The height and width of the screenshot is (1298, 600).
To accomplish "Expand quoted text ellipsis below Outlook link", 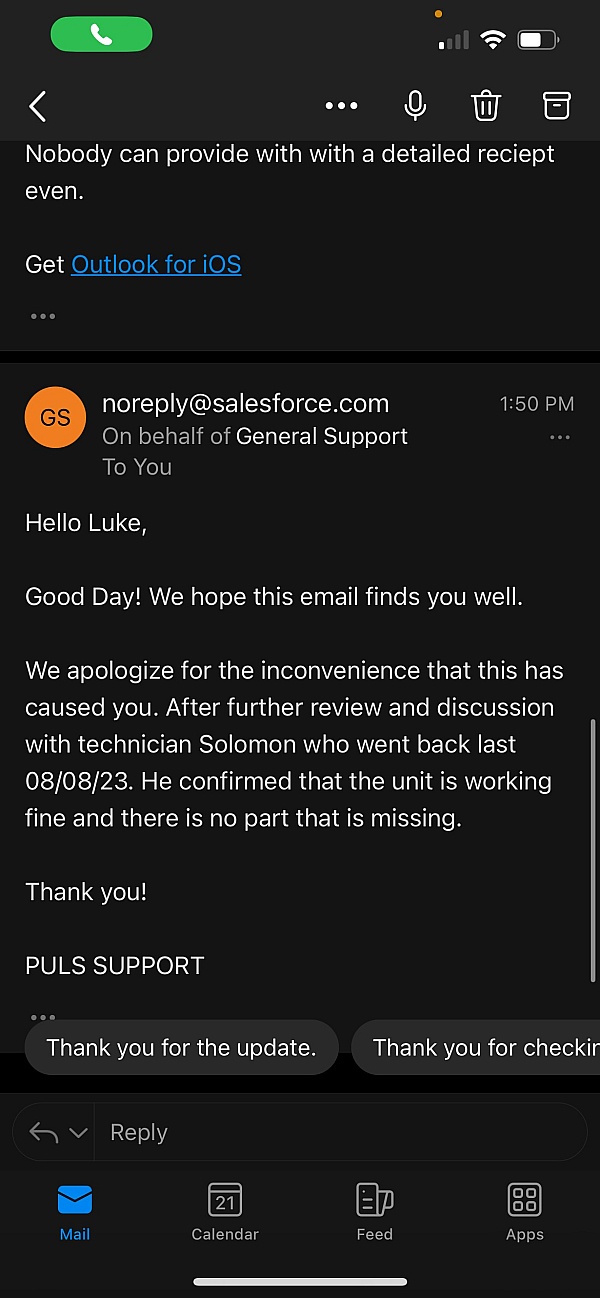I will tap(43, 316).
